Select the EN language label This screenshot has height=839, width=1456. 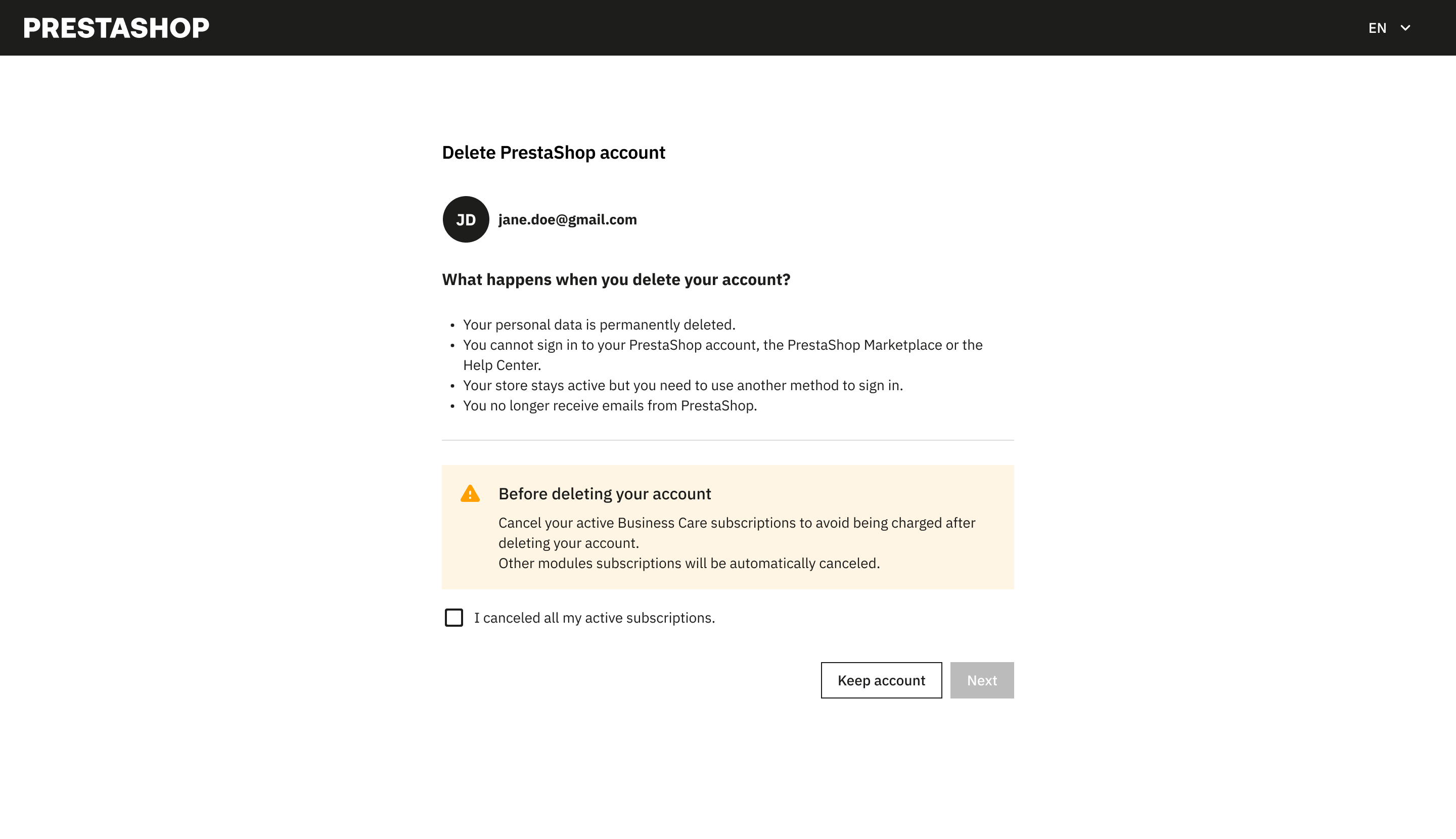[1377, 28]
